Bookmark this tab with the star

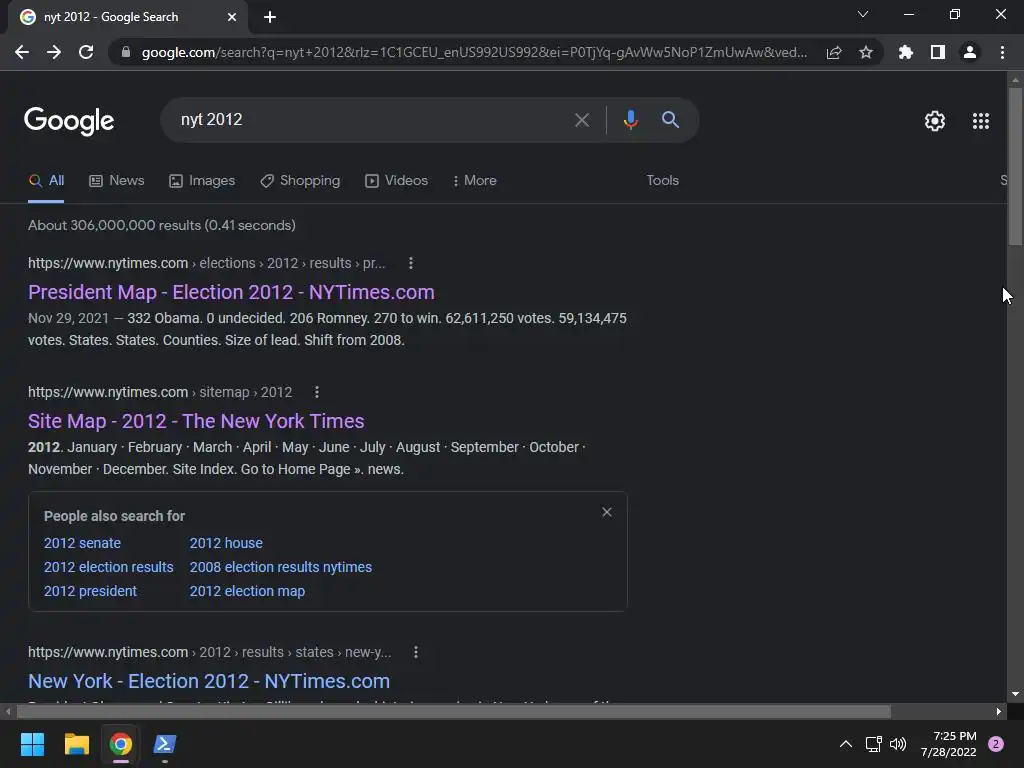866,52
